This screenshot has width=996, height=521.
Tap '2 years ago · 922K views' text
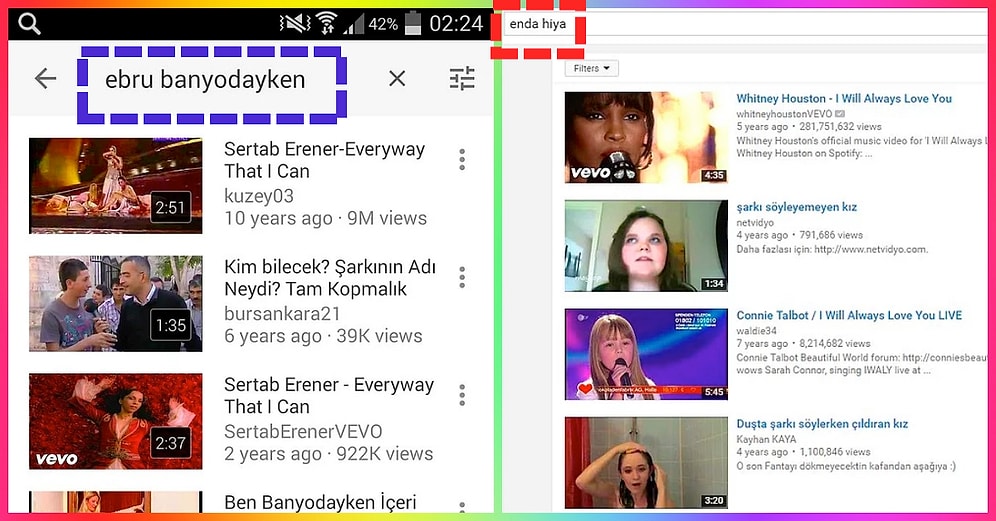coord(328,454)
